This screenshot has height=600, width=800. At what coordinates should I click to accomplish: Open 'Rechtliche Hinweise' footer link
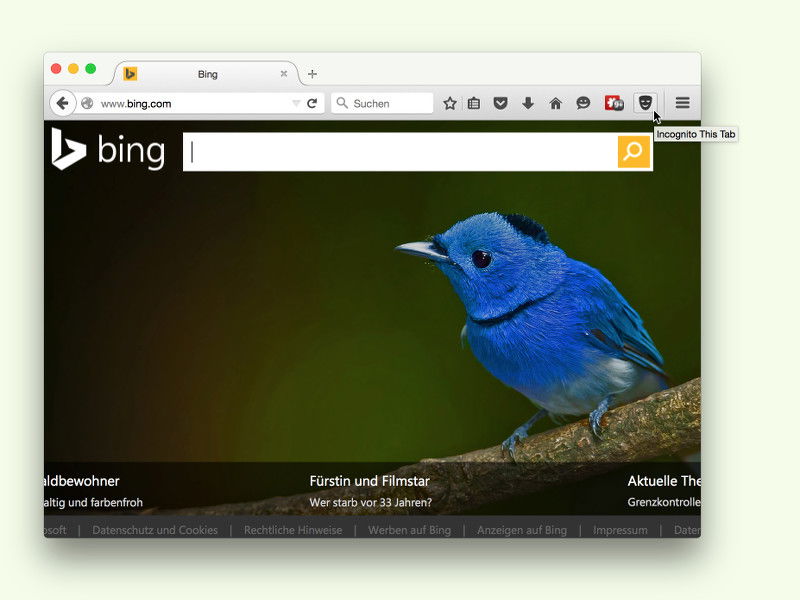[293, 530]
